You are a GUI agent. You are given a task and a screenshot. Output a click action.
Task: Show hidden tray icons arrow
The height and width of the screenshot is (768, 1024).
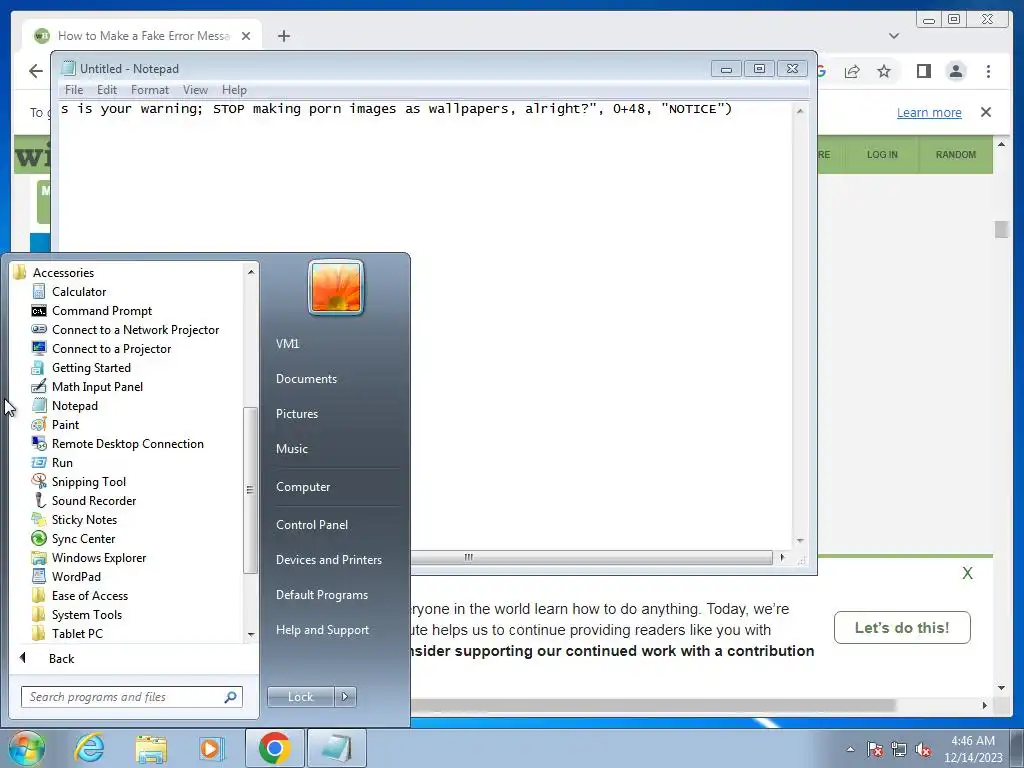tap(850, 749)
